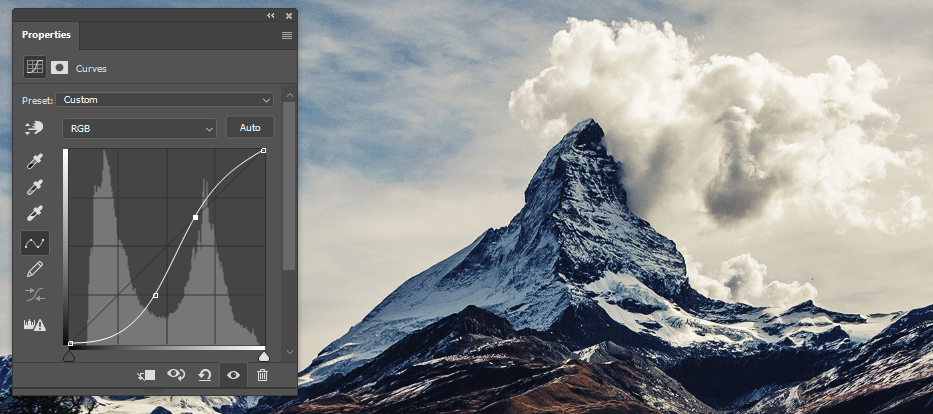Select the Properties tab
The image size is (933, 414).
[46, 34]
